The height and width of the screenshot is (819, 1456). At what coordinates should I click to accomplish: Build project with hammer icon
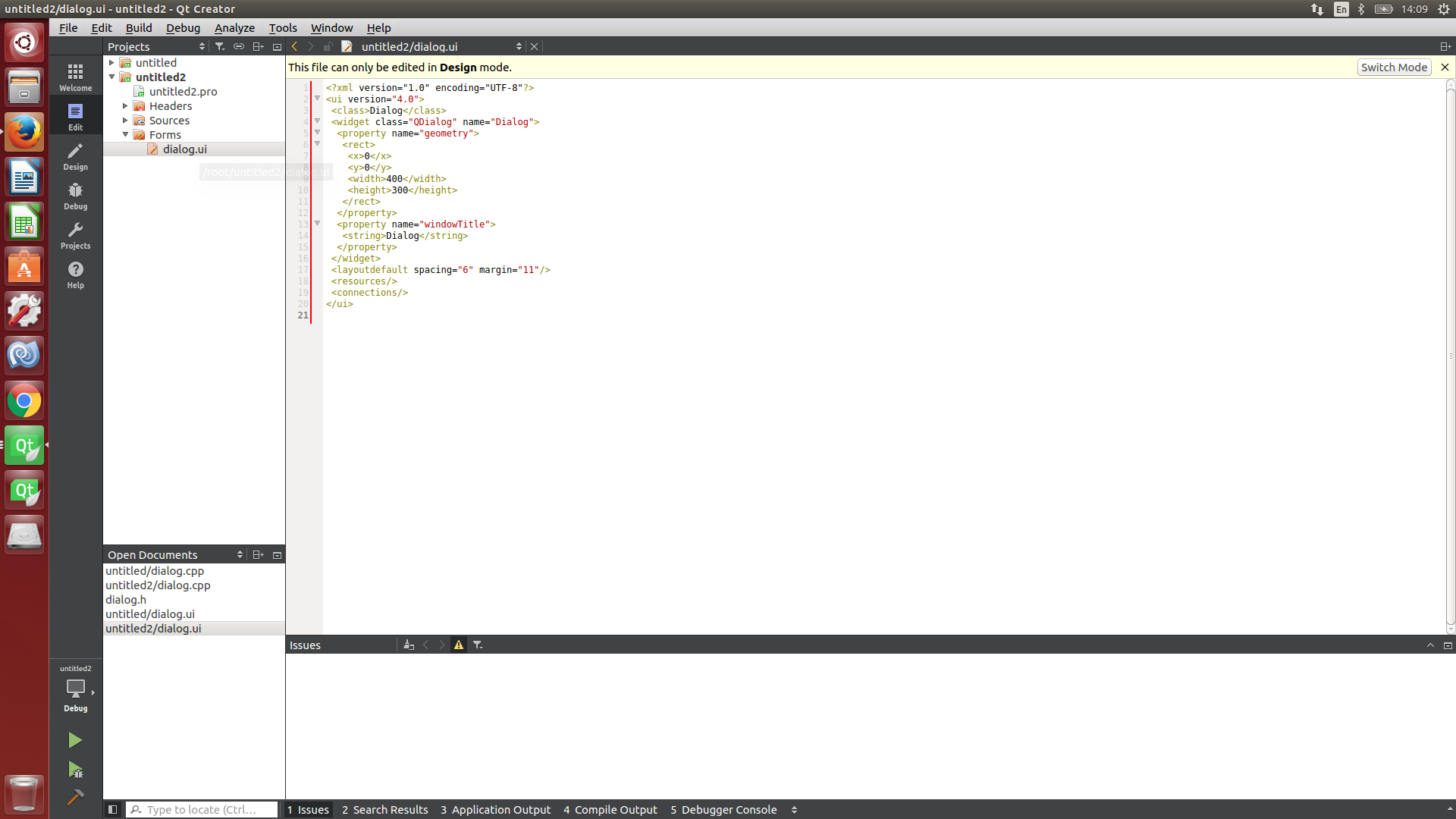[75, 797]
